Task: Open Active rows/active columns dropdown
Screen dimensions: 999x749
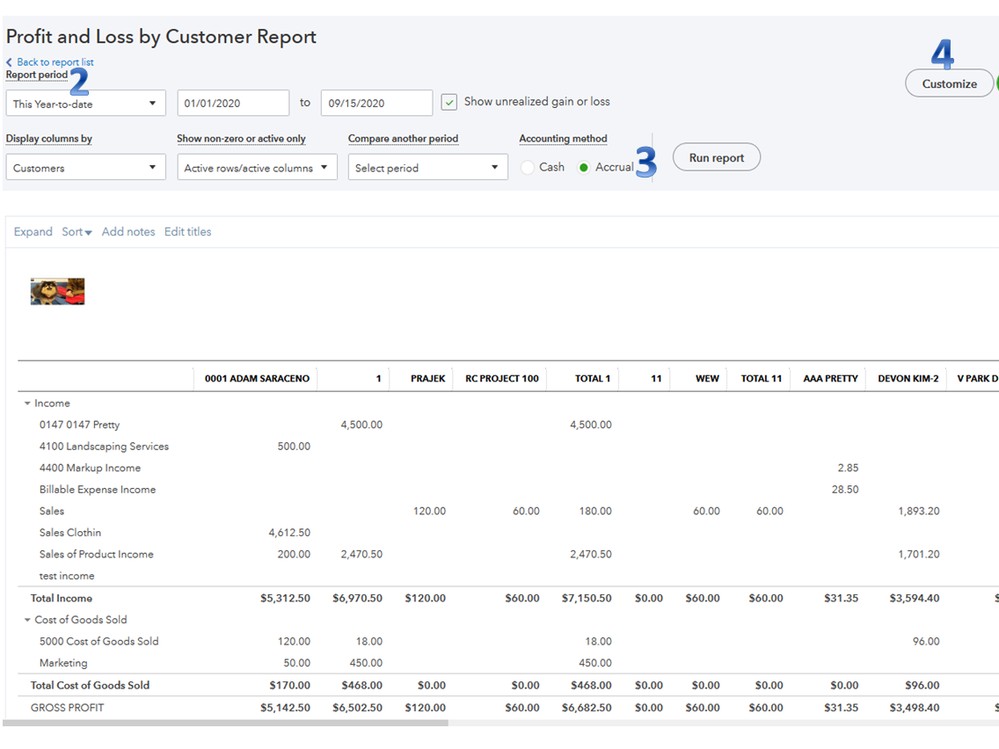Action: [257, 168]
